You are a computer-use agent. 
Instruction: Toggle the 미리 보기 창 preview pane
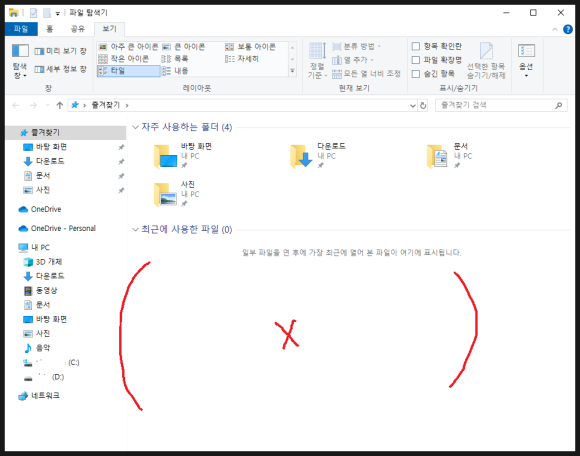pos(60,51)
